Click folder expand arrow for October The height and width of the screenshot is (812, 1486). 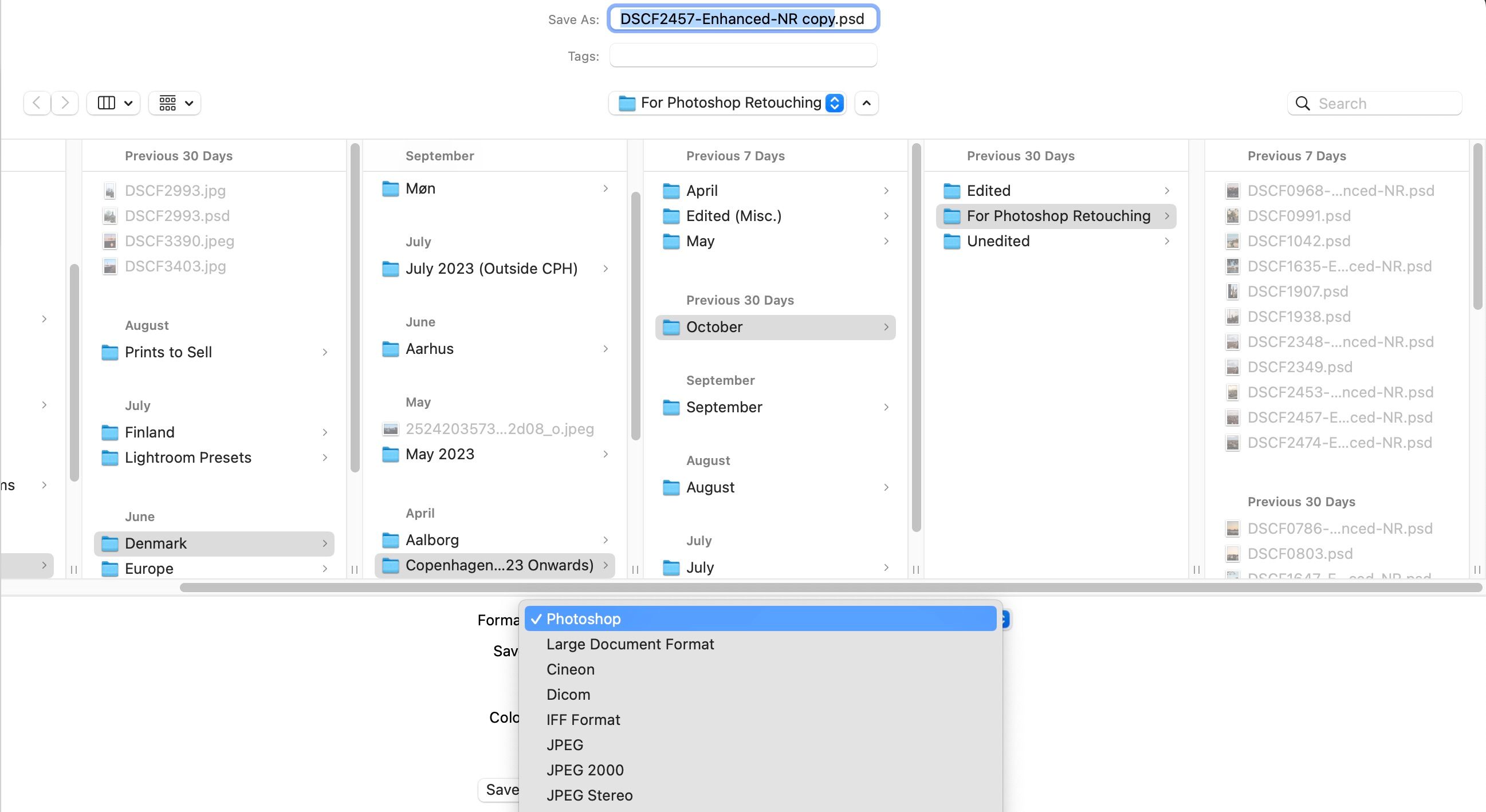tap(884, 327)
